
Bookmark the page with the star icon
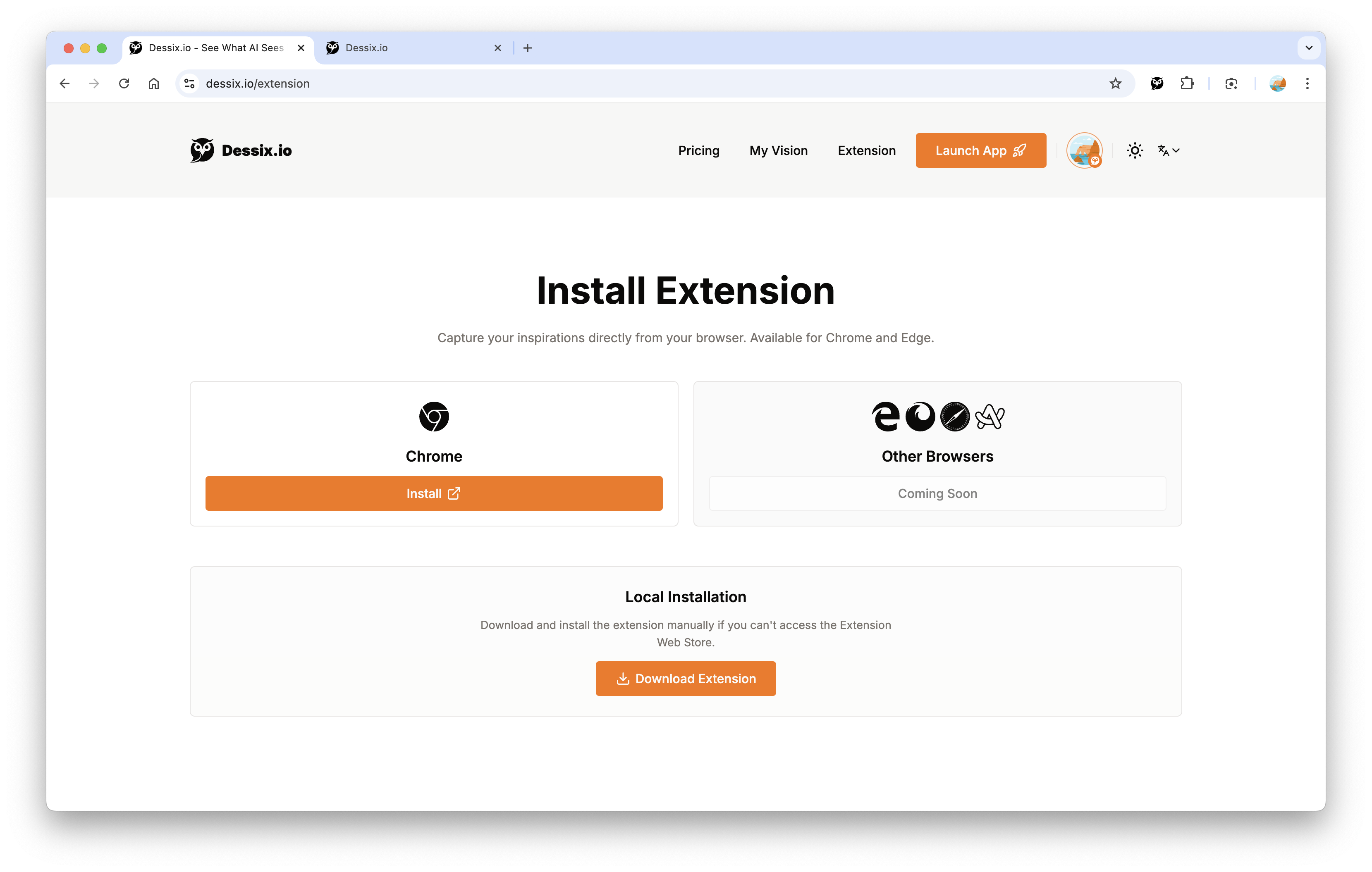pyautogui.click(x=1116, y=83)
